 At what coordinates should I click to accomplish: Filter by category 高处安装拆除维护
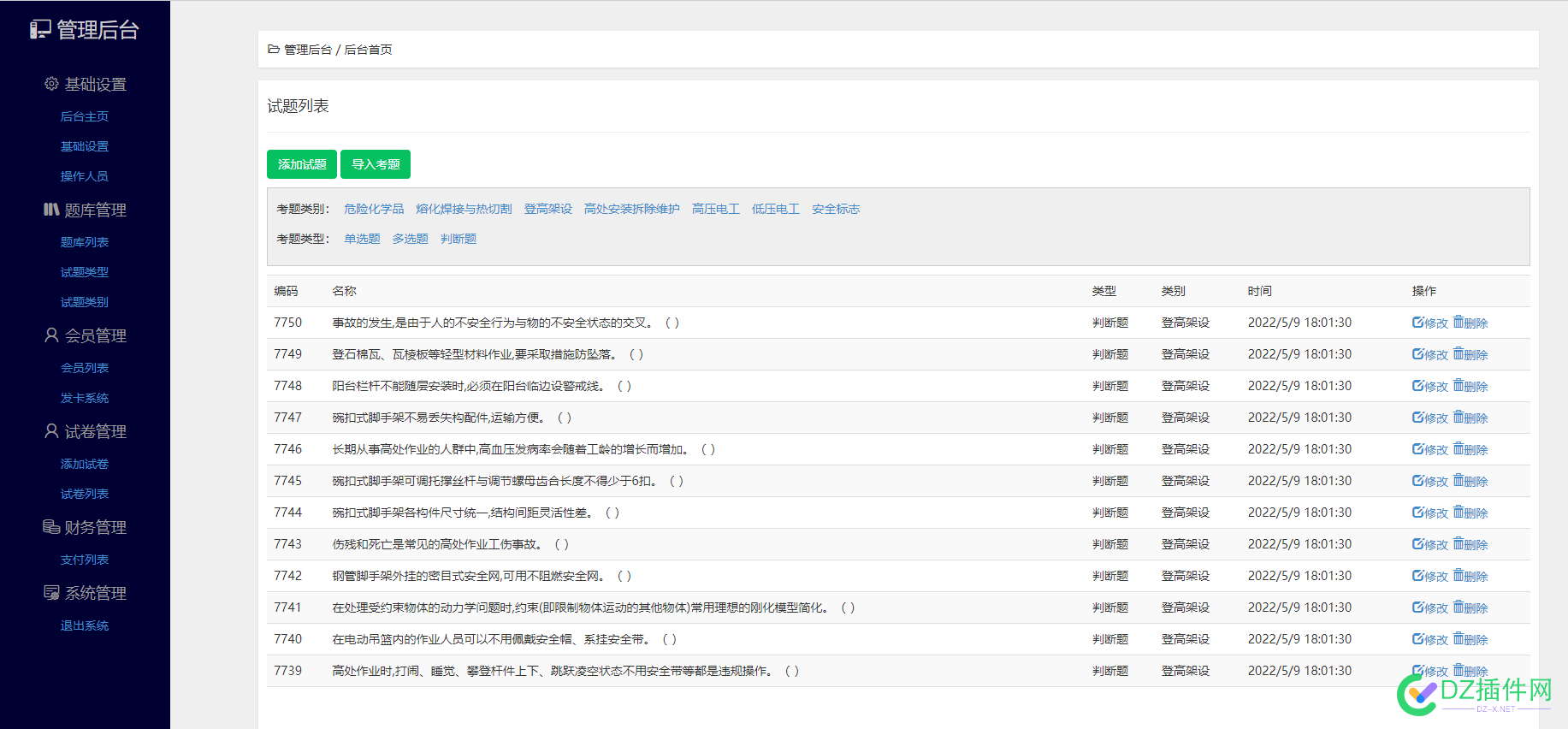point(632,209)
